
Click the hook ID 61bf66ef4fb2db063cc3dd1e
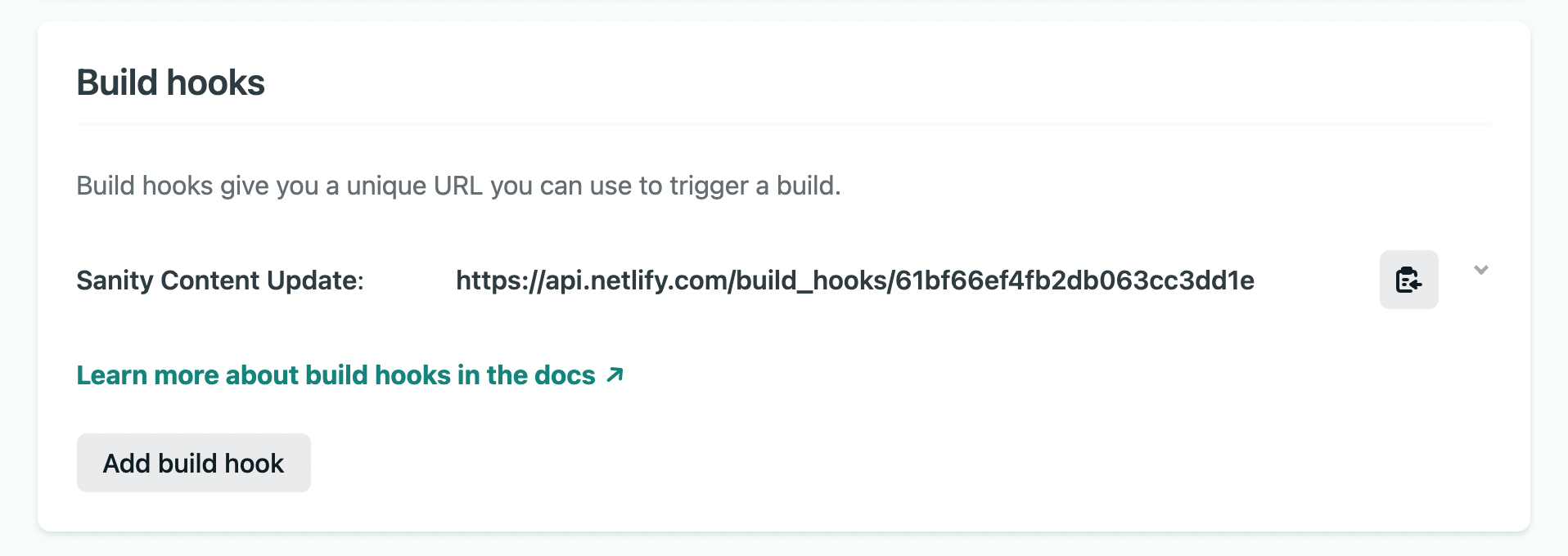coord(1075,280)
